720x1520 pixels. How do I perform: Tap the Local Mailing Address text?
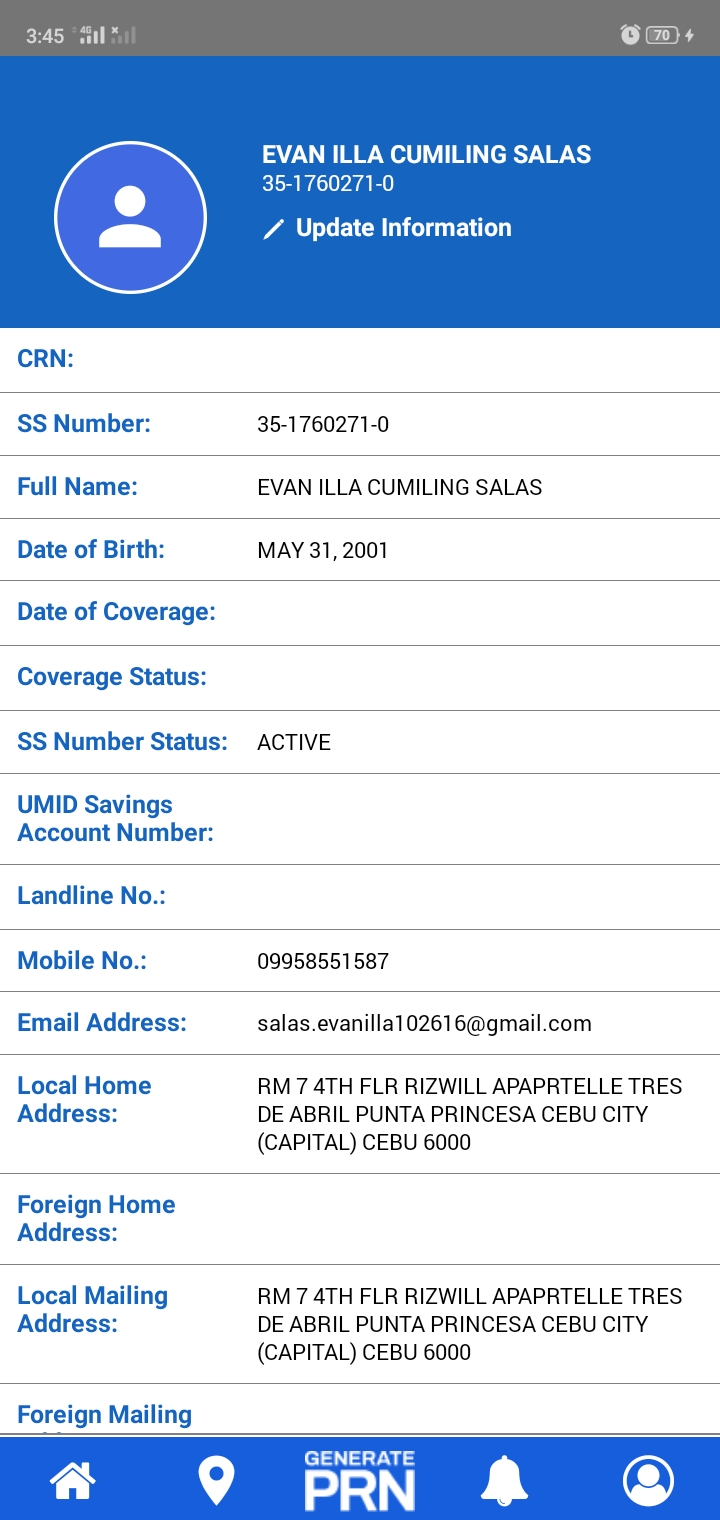[470, 1324]
